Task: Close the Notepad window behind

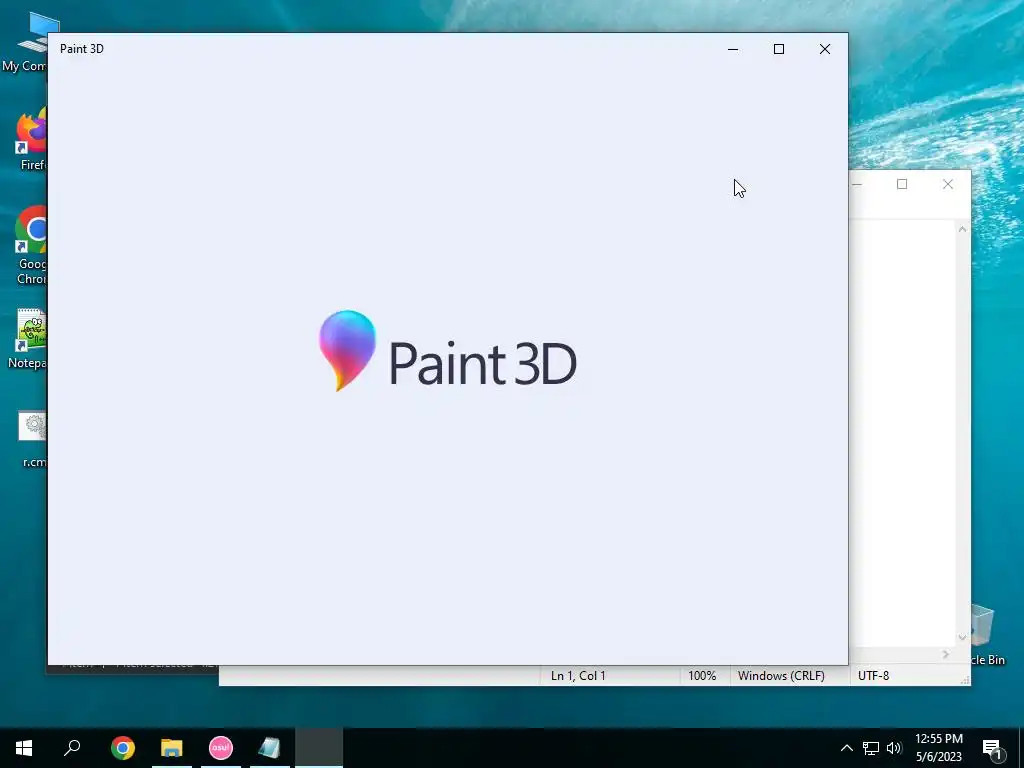Action: (x=948, y=185)
